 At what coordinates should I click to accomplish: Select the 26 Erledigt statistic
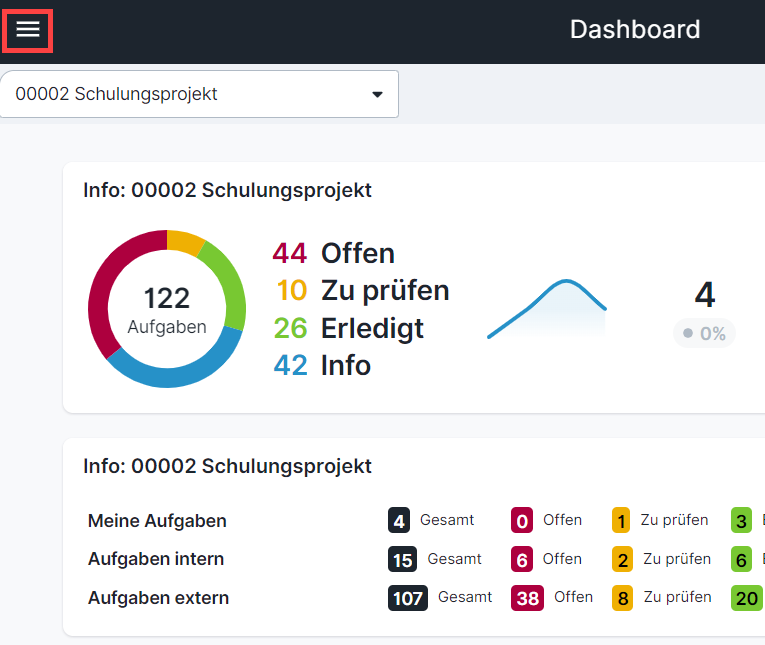(x=348, y=328)
